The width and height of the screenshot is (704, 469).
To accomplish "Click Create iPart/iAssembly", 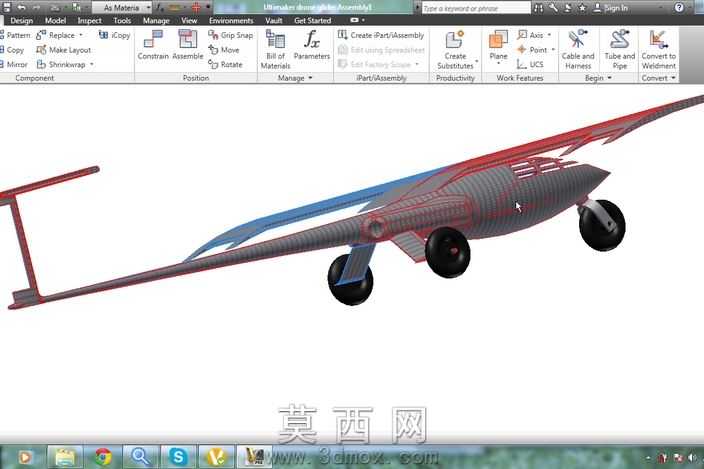I will 381,35.
